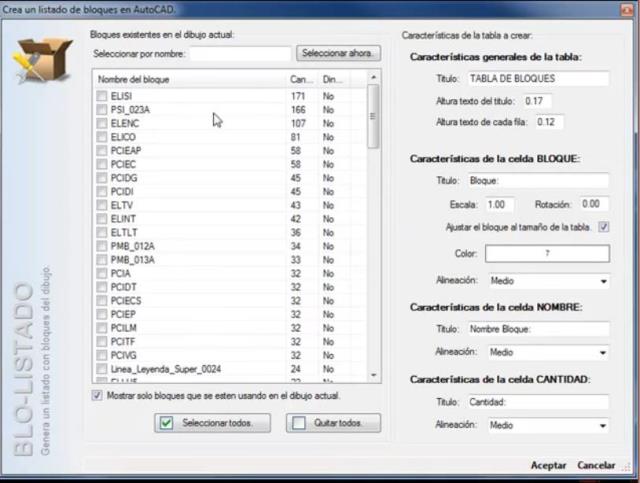
Task: Select the PCILM row name
Action: pos(124,328)
